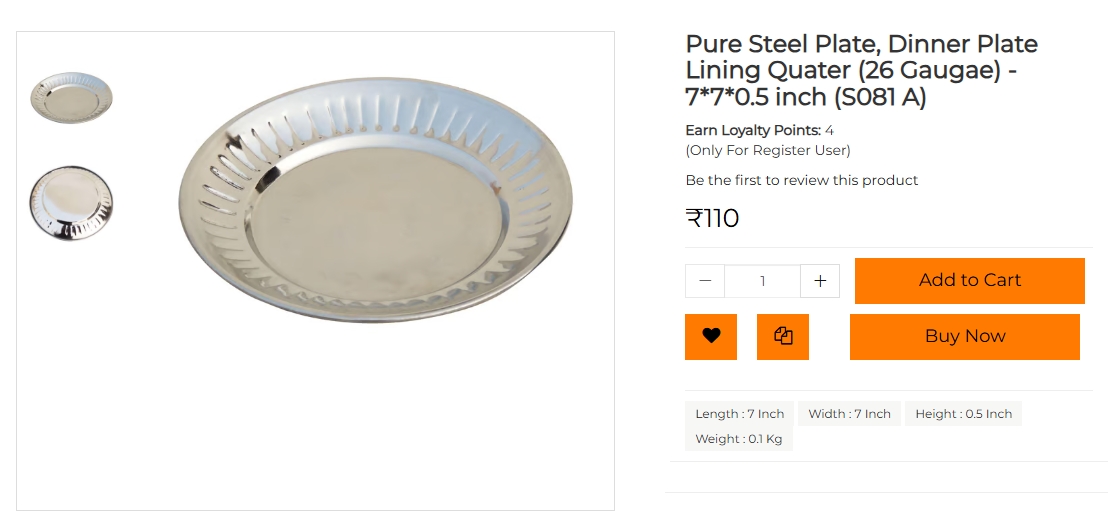
Task: Decrease quantity with minus button
Action: coord(705,281)
